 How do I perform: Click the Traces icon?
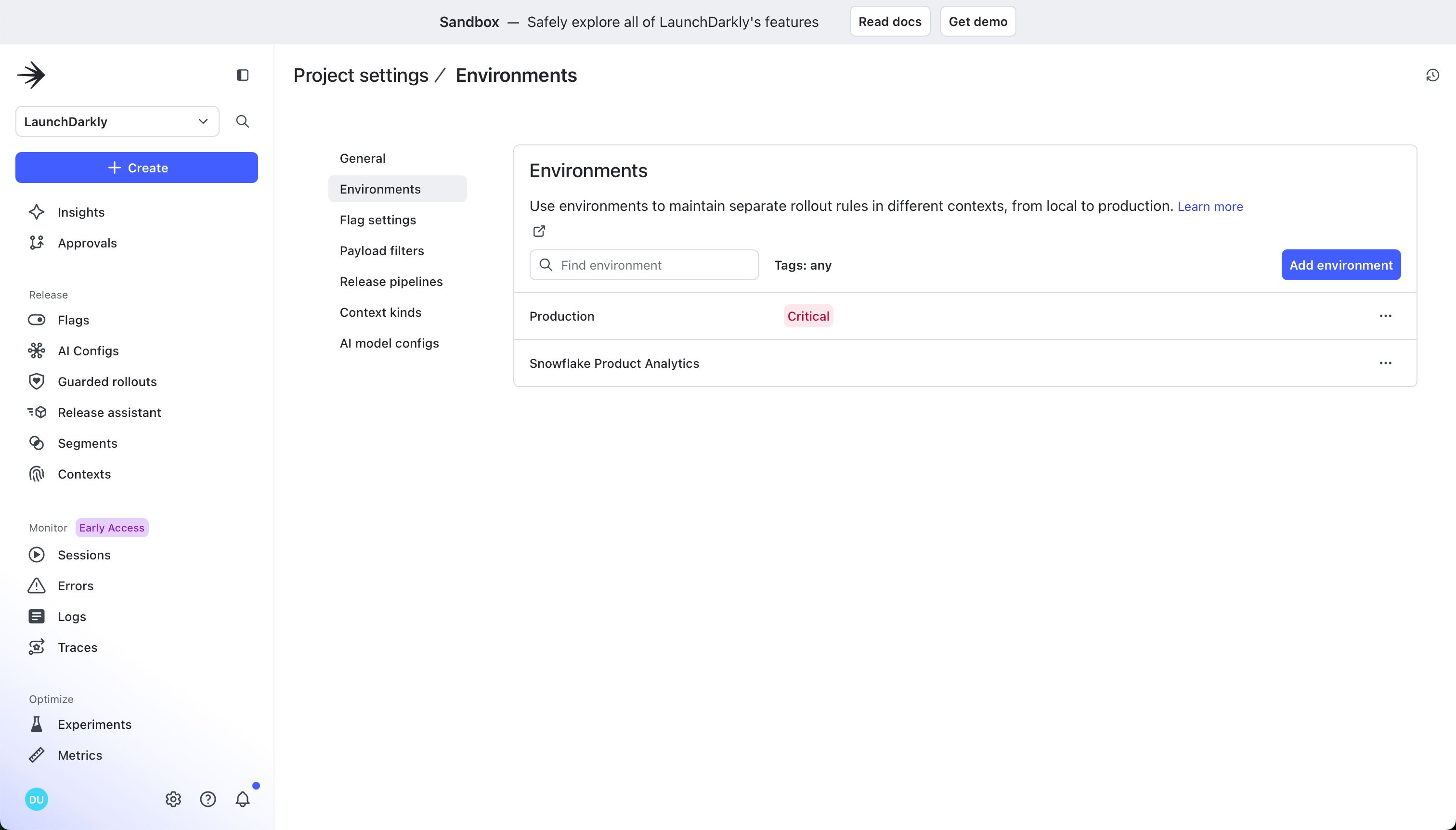coord(37,647)
